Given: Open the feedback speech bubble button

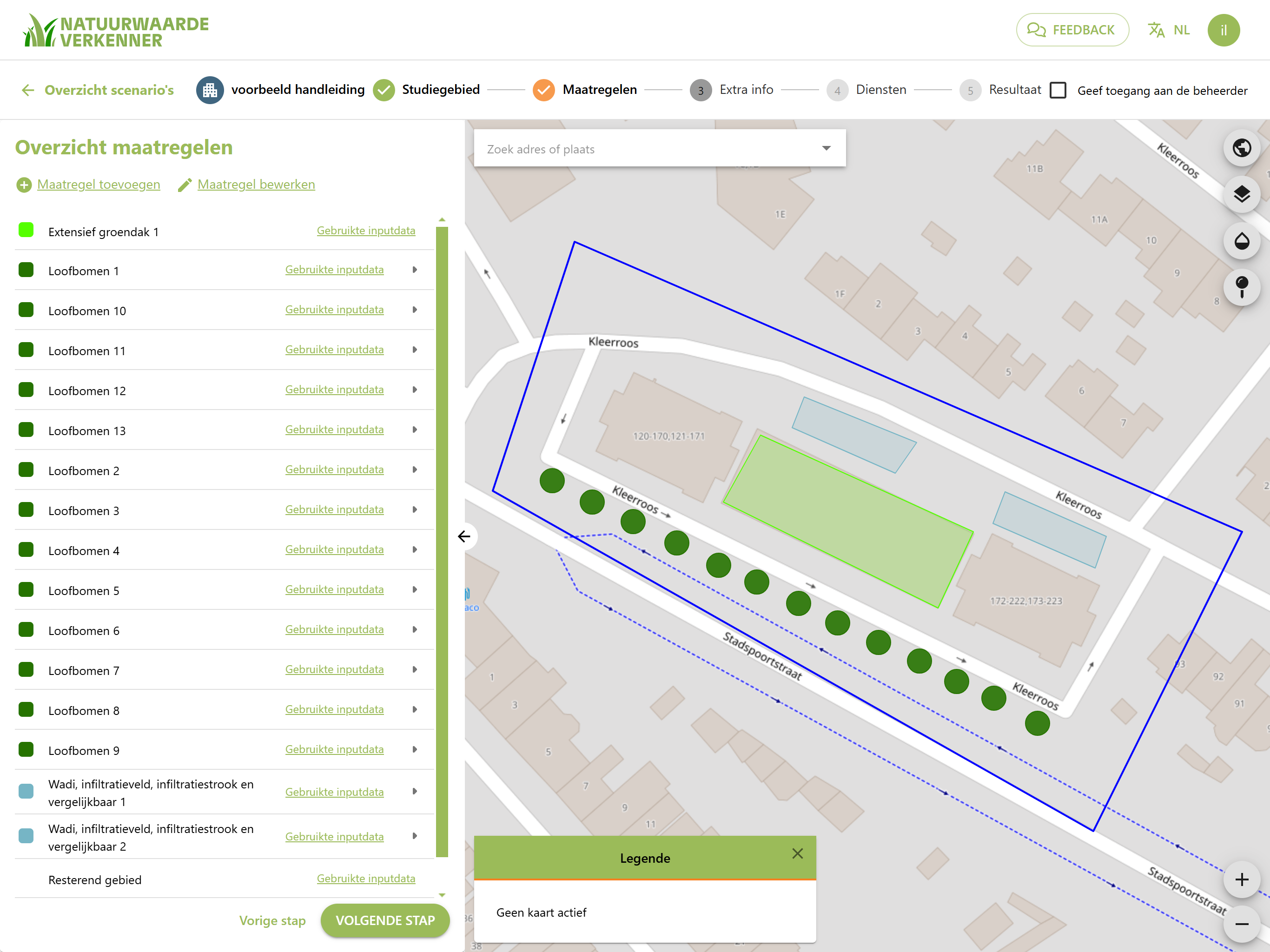Looking at the screenshot, I should pos(1072,30).
